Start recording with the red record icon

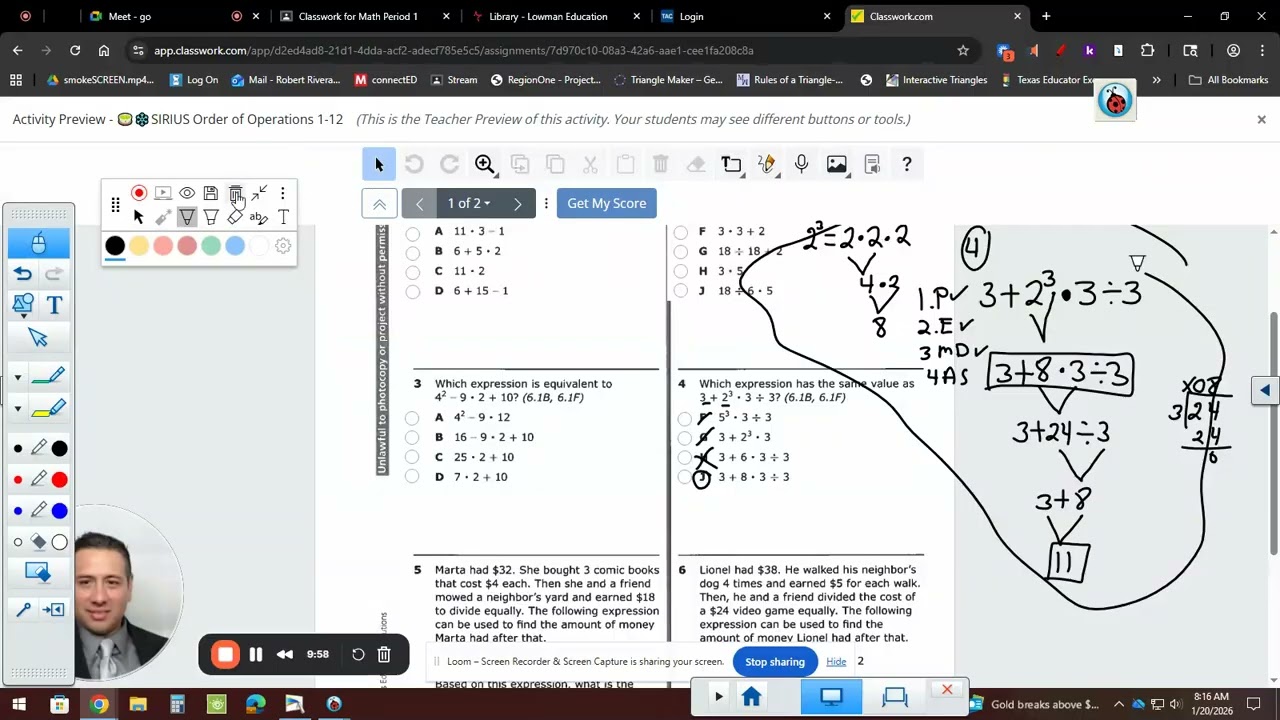(x=139, y=193)
